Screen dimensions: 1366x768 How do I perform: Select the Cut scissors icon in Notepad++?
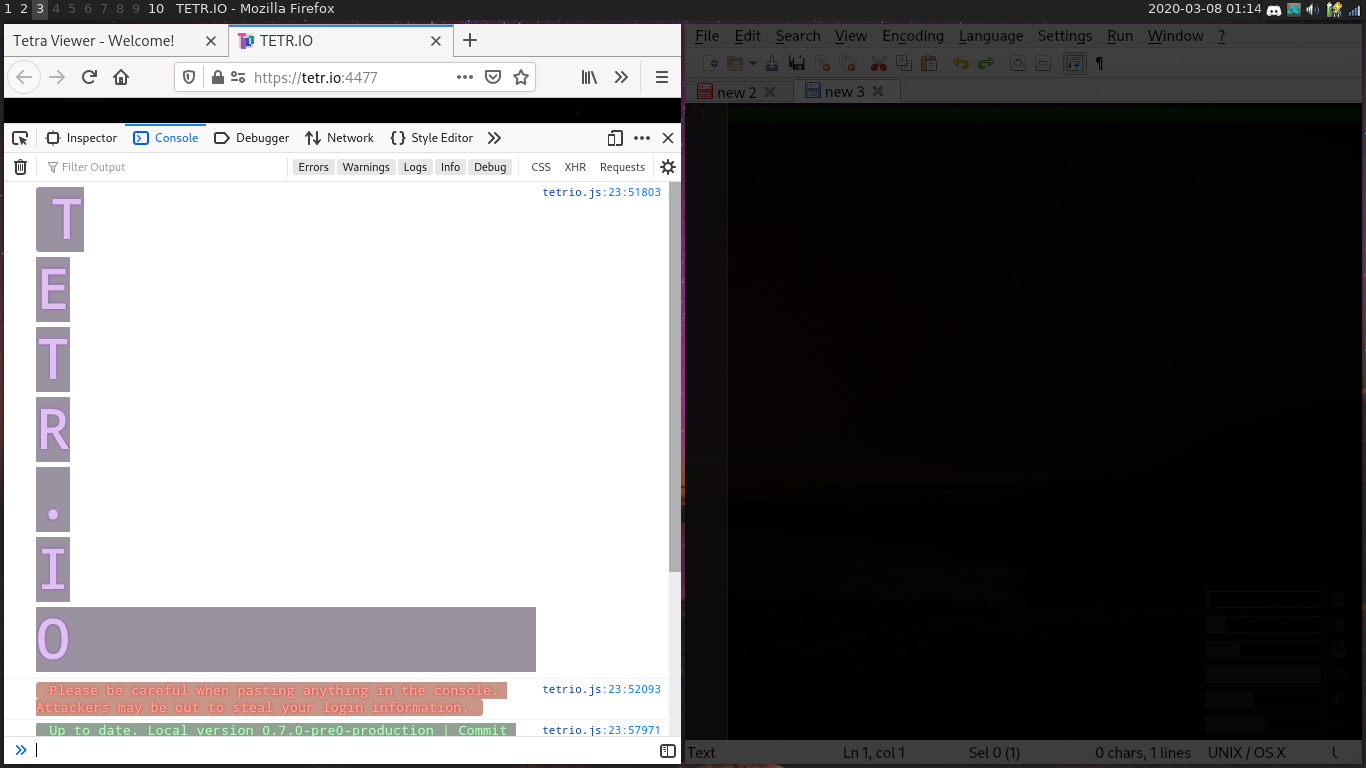point(879,62)
